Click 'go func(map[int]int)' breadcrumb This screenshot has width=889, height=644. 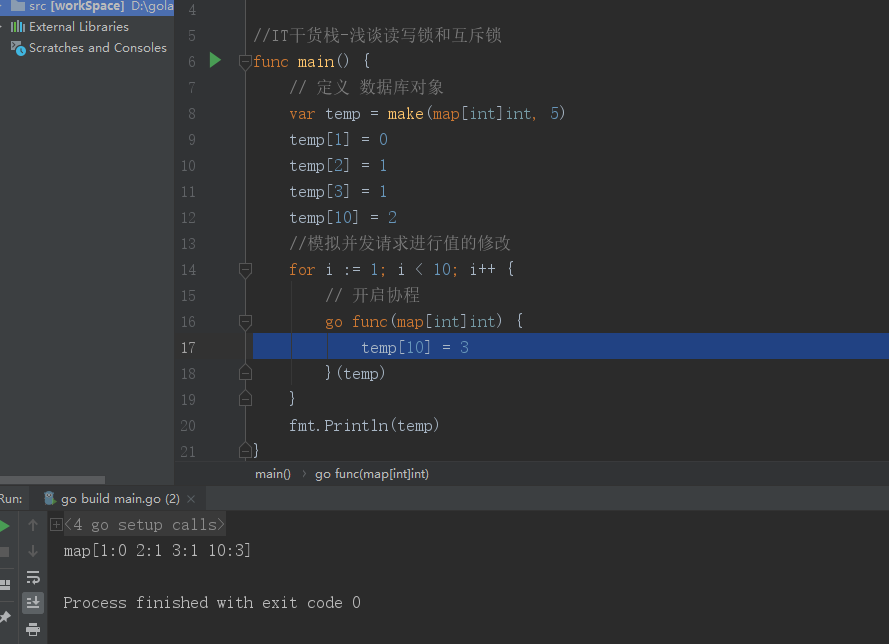pyautogui.click(x=371, y=474)
